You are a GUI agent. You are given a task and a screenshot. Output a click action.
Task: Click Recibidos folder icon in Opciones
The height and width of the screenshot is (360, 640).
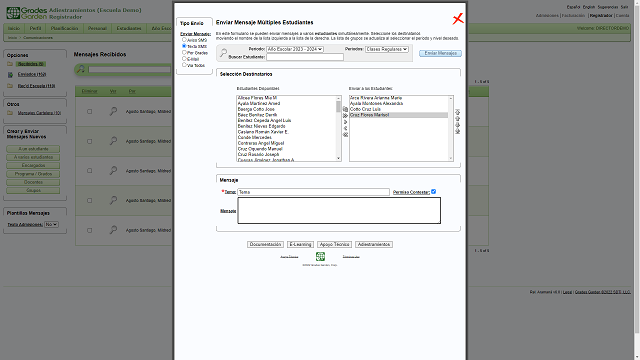pyautogui.click(x=10, y=64)
